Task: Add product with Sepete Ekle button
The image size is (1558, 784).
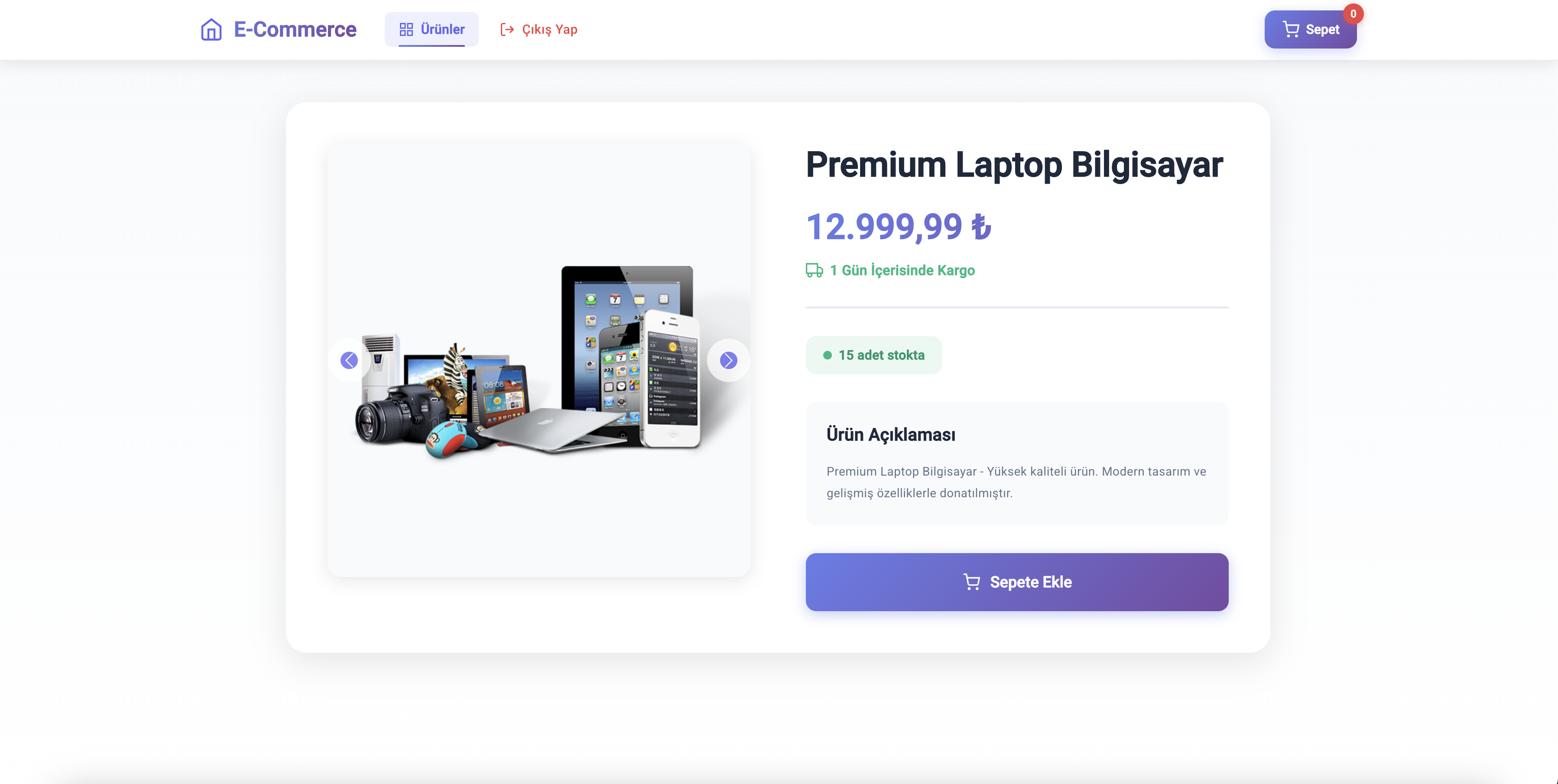Action: click(x=1017, y=581)
